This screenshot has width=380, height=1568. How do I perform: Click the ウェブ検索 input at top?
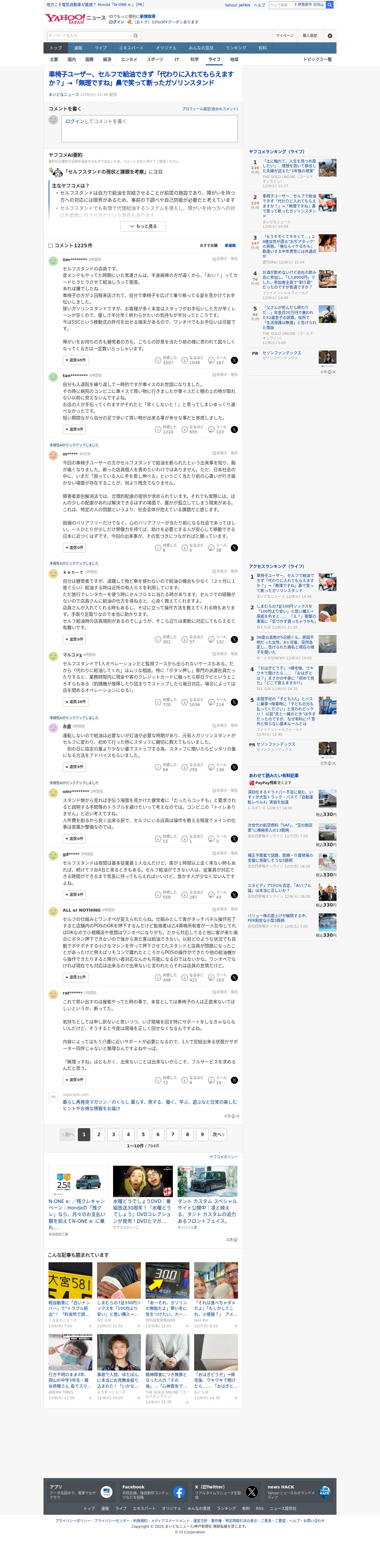(280, 5)
